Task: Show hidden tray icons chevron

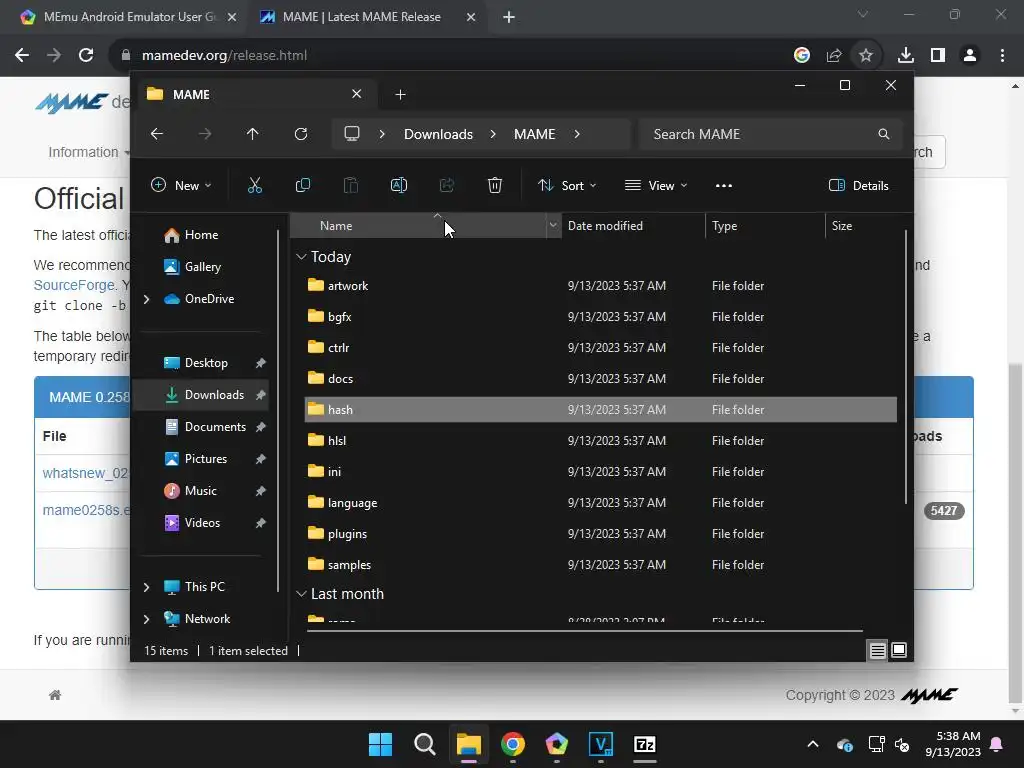Action: [x=812, y=744]
